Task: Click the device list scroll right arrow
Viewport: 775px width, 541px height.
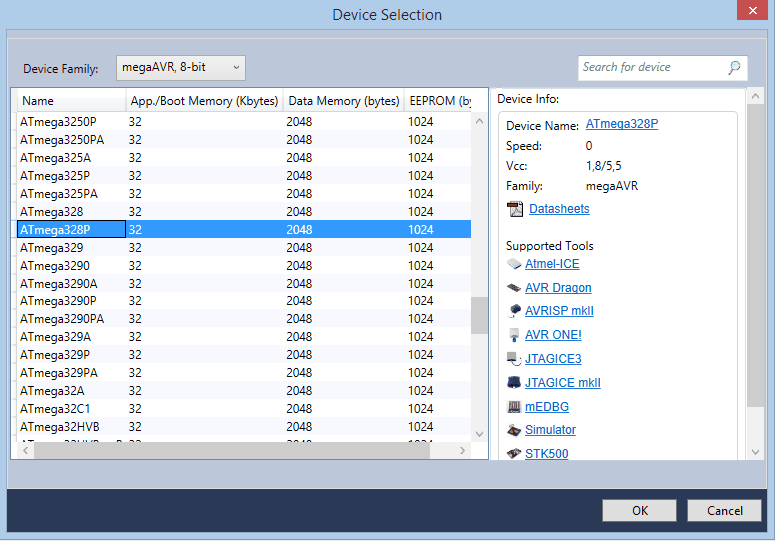Action: (462, 451)
